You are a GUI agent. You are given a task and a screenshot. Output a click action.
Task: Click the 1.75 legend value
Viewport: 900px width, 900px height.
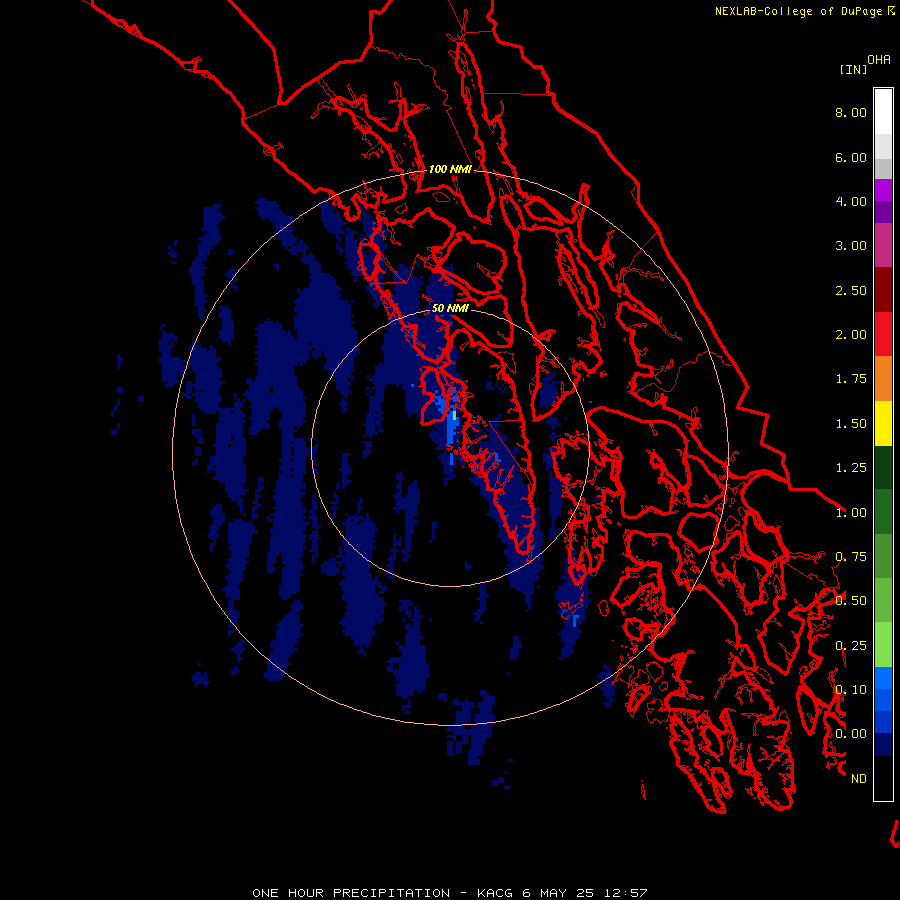(851, 379)
